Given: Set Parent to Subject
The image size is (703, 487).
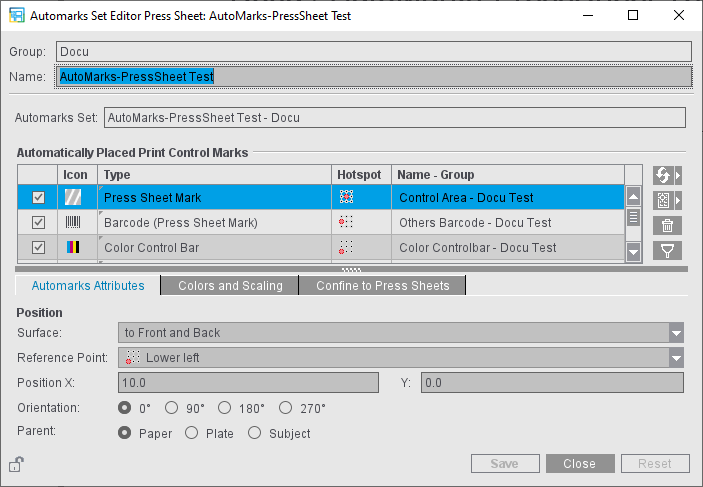Looking at the screenshot, I should tap(255, 433).
